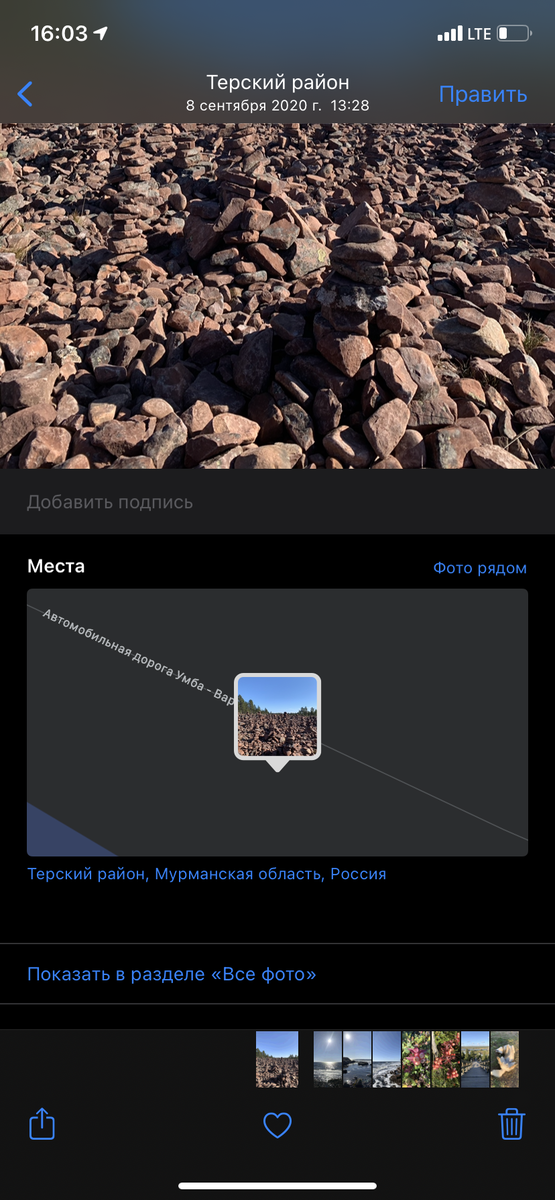The height and width of the screenshot is (1200, 555).
Task: Delete photo with trash icon
Action: click(x=512, y=1124)
